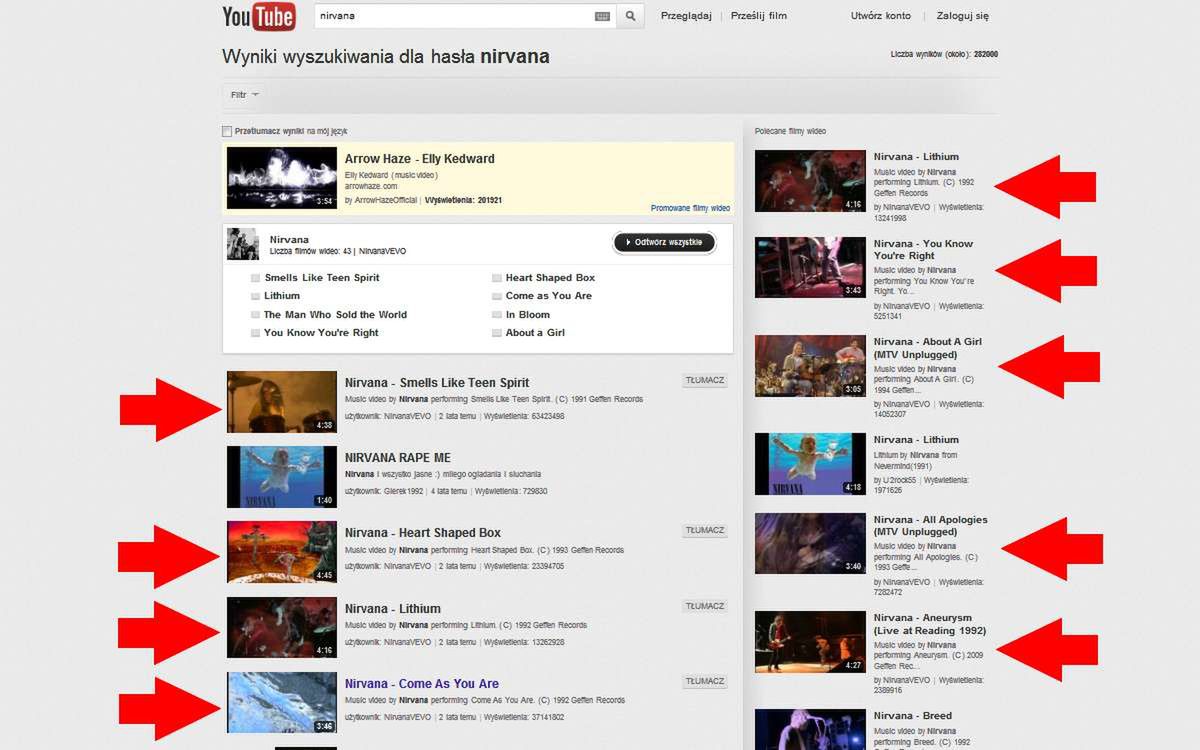Check The Man Who Sold the World box

(256, 315)
